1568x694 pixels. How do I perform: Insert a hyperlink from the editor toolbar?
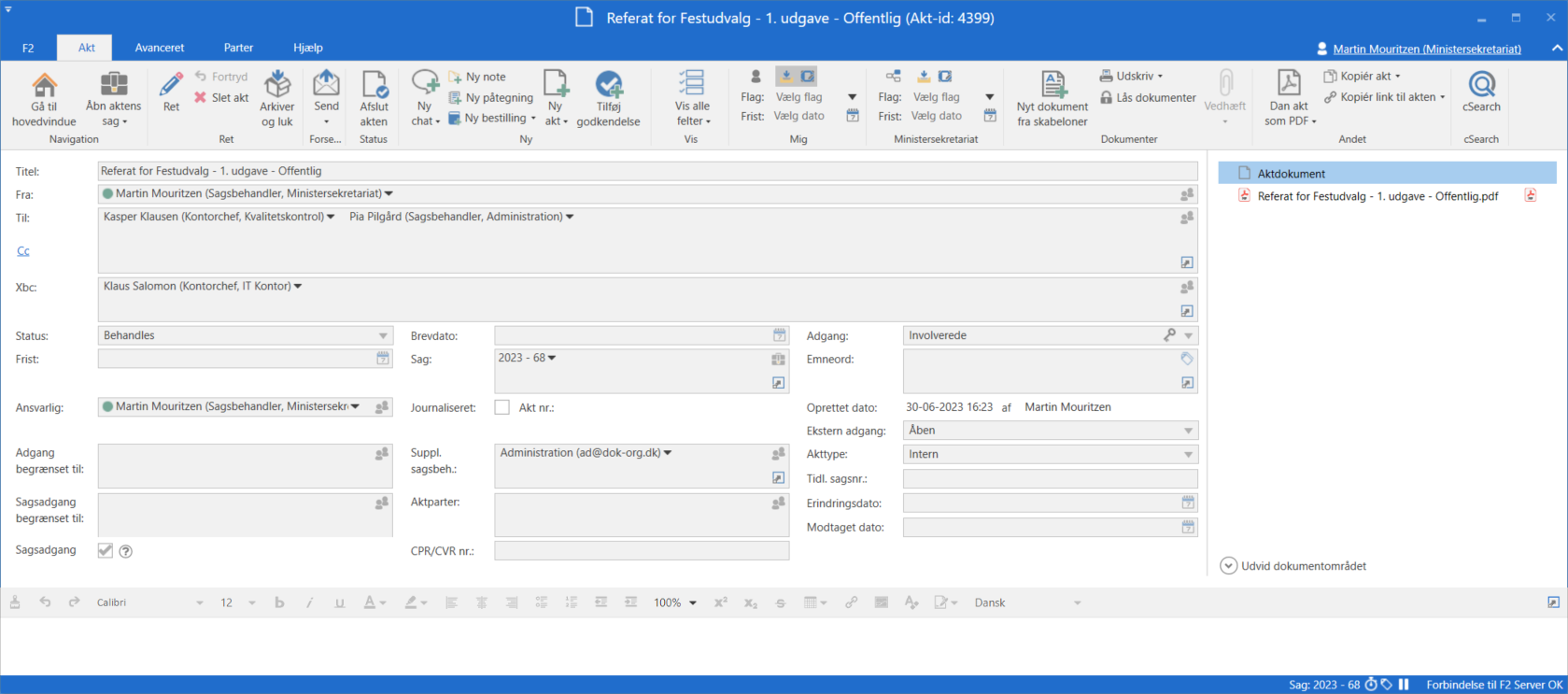[851, 602]
